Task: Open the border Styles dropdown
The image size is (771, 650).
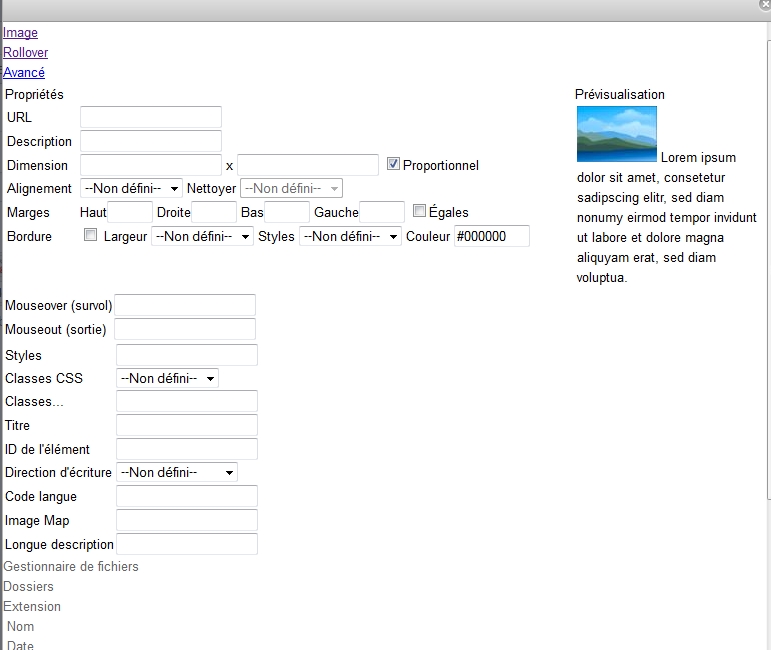Action: click(x=350, y=236)
